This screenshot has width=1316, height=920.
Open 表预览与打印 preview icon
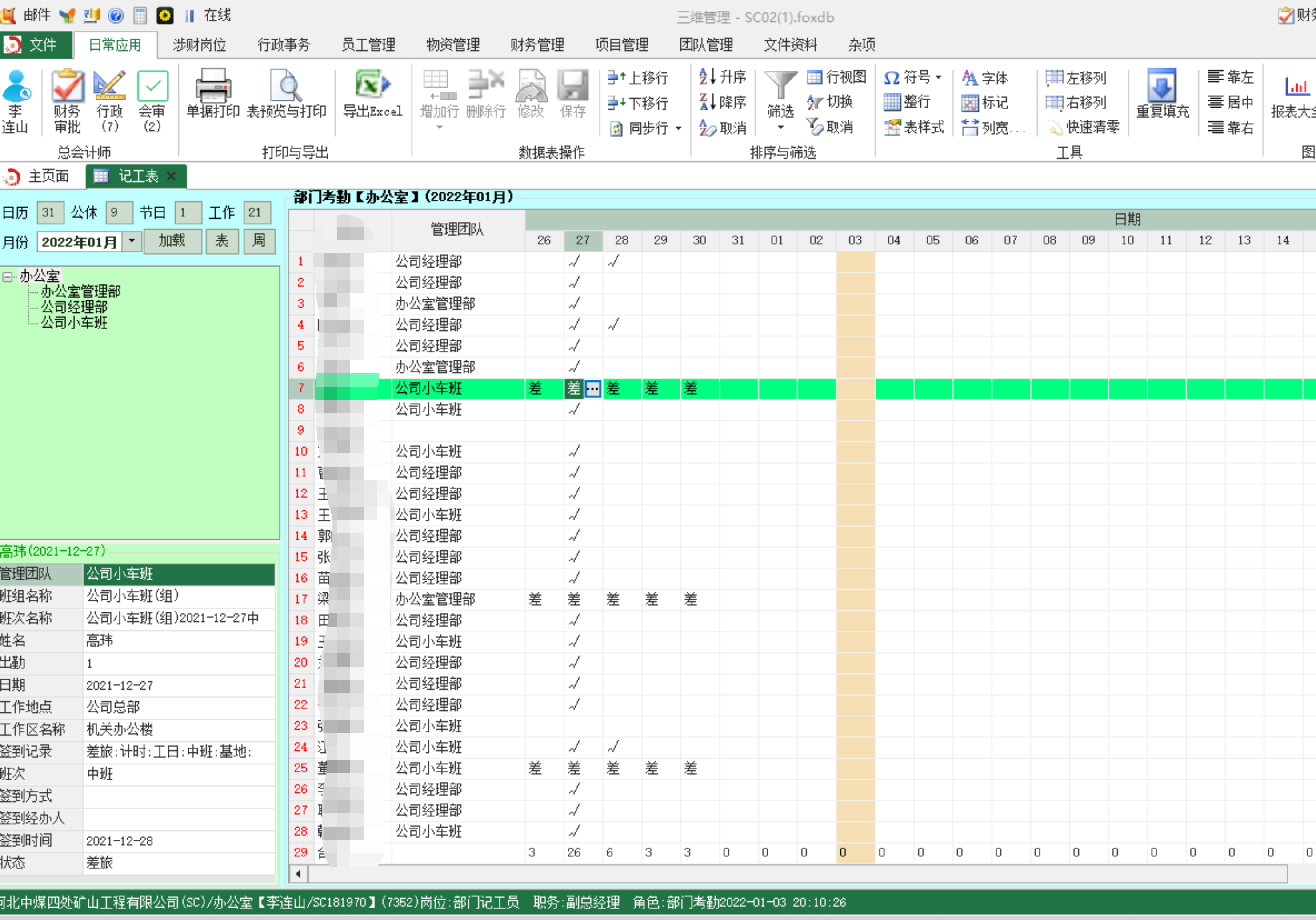click(x=286, y=87)
